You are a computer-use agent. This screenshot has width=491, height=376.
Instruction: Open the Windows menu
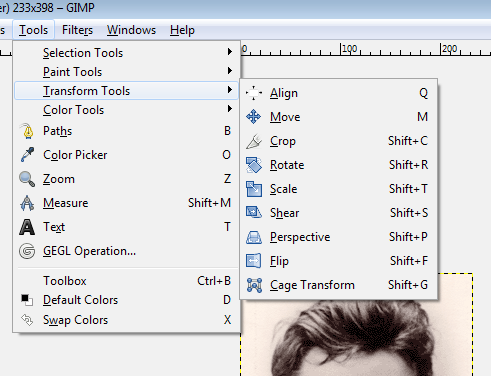(x=131, y=30)
